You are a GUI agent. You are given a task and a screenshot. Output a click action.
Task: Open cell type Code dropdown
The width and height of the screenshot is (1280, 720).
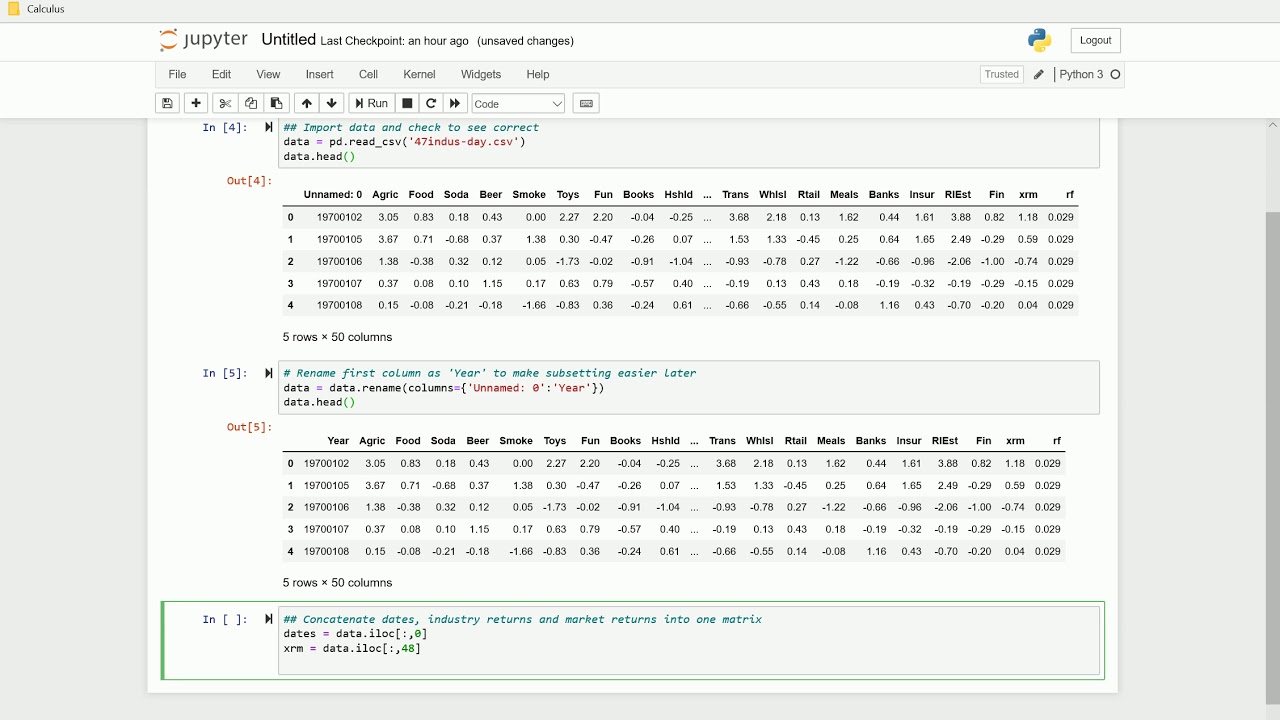518,104
